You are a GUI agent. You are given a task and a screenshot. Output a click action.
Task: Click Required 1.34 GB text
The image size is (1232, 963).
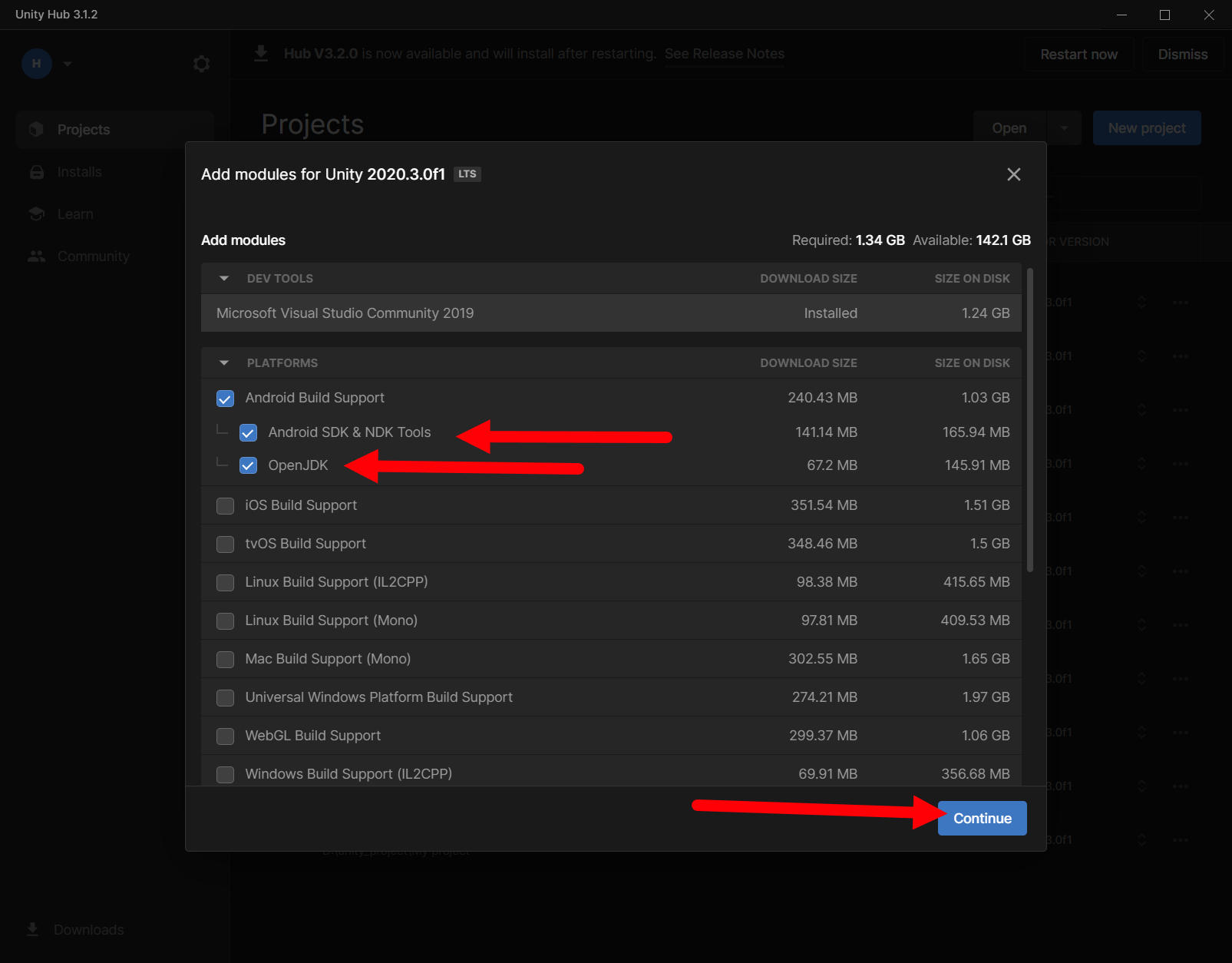848,240
